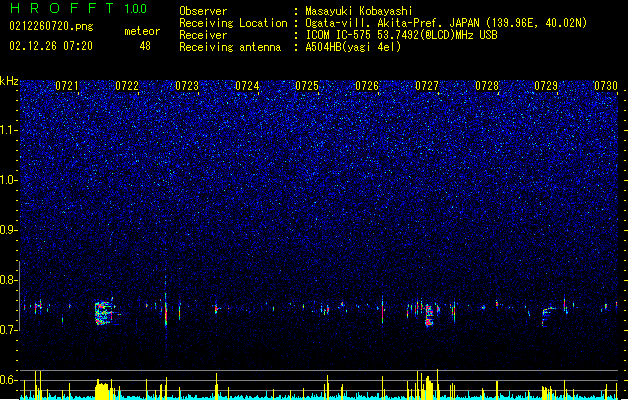Click antenna text A504HB(yagi 4el)
Viewport: 629px width, 400px height.
pos(353,47)
